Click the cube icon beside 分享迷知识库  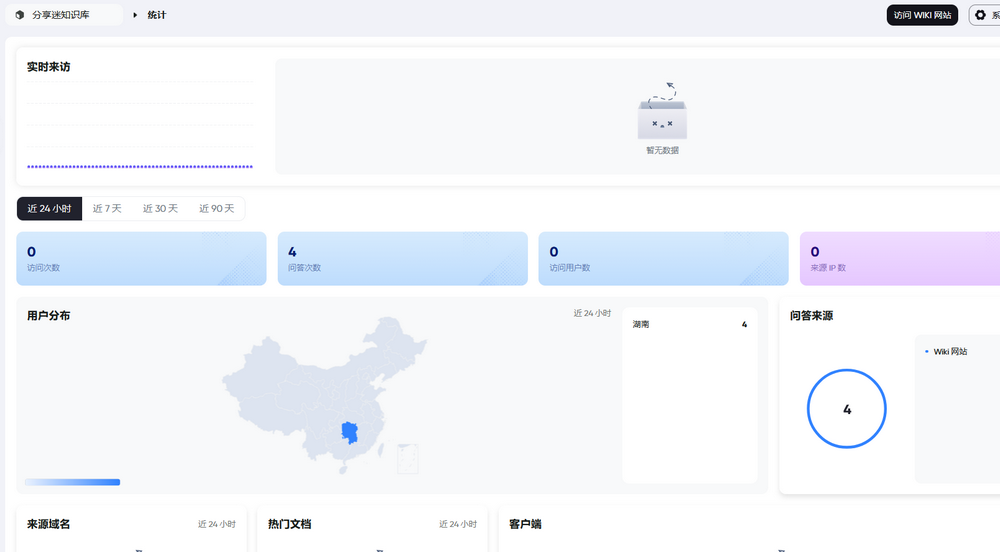pyautogui.click(x=19, y=15)
